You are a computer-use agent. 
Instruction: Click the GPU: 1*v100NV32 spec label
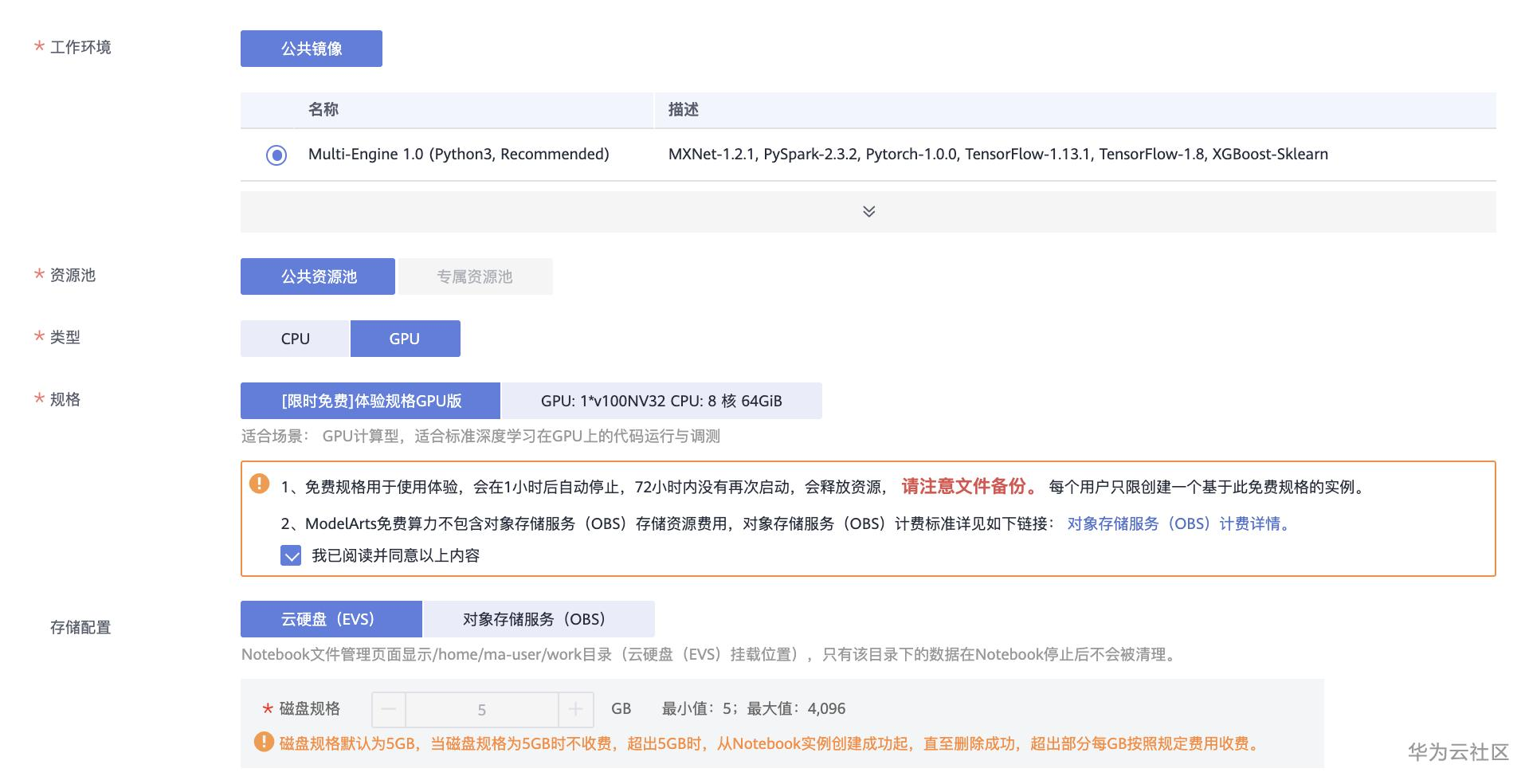(x=660, y=401)
